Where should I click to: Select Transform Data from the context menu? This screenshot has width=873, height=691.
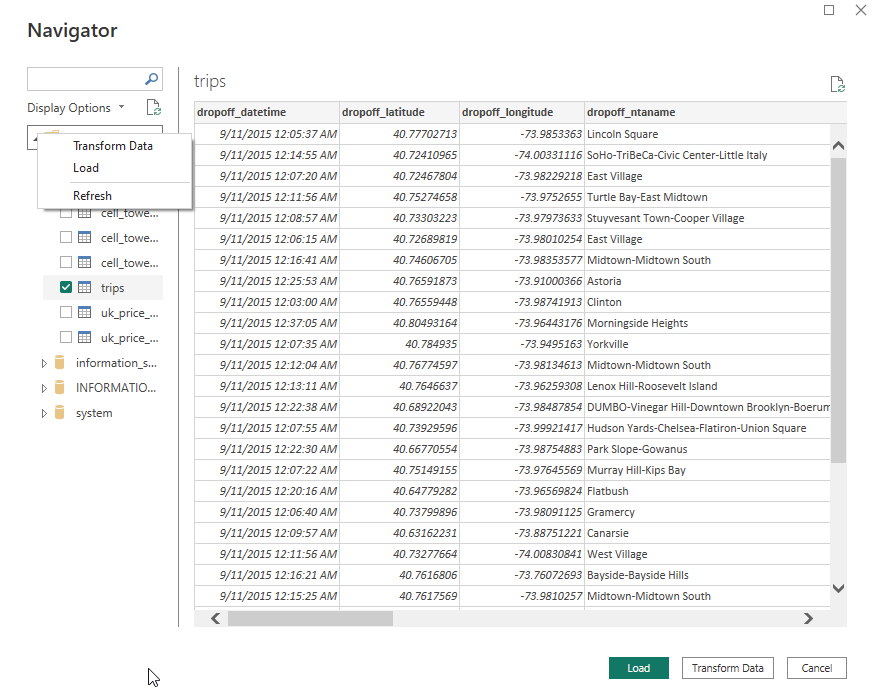point(113,146)
